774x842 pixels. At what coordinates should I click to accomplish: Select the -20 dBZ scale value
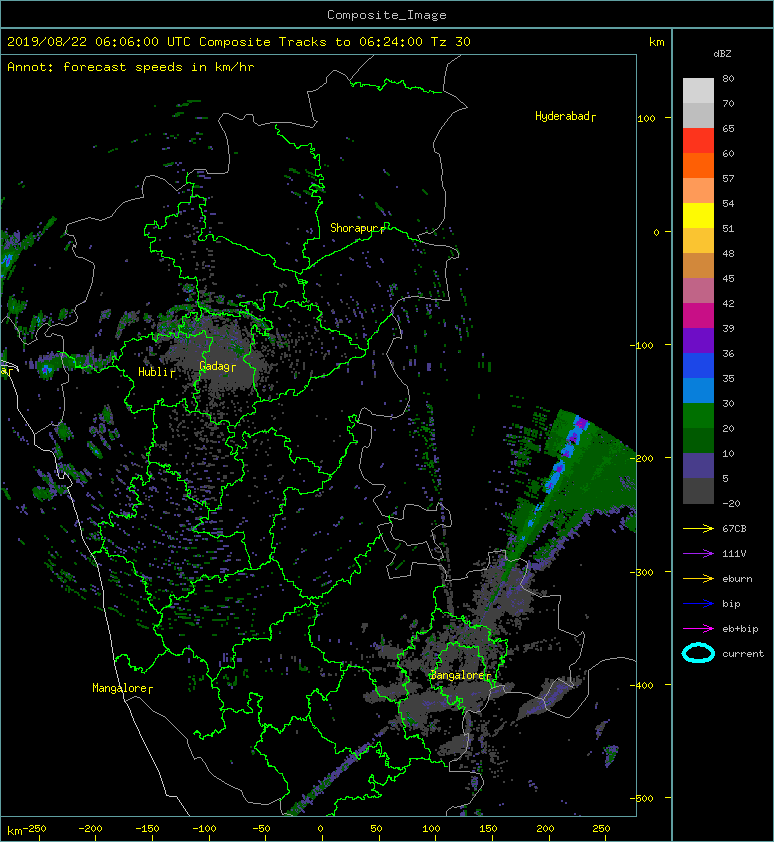tap(731, 504)
